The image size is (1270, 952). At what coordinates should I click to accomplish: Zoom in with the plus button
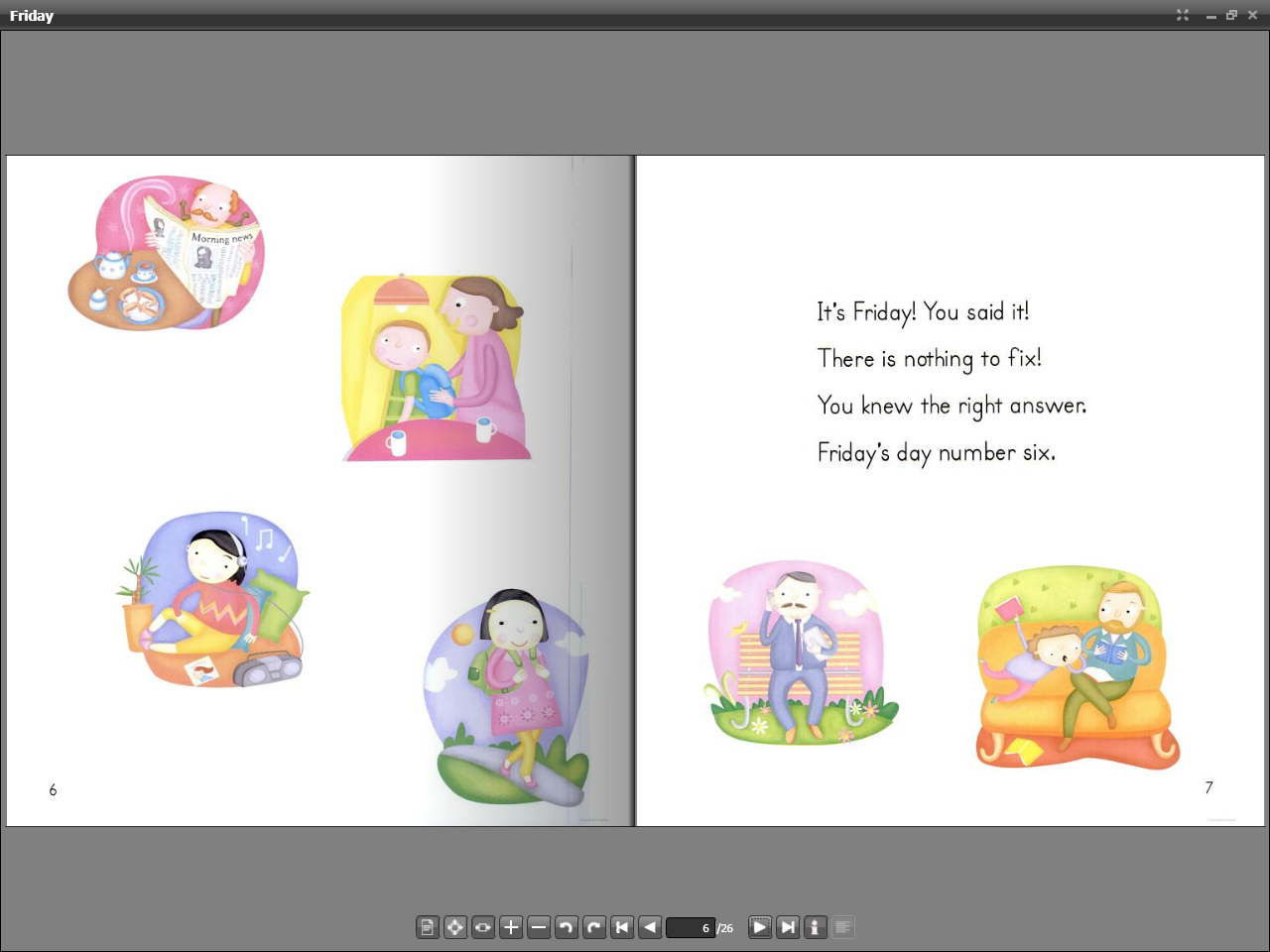tap(511, 927)
